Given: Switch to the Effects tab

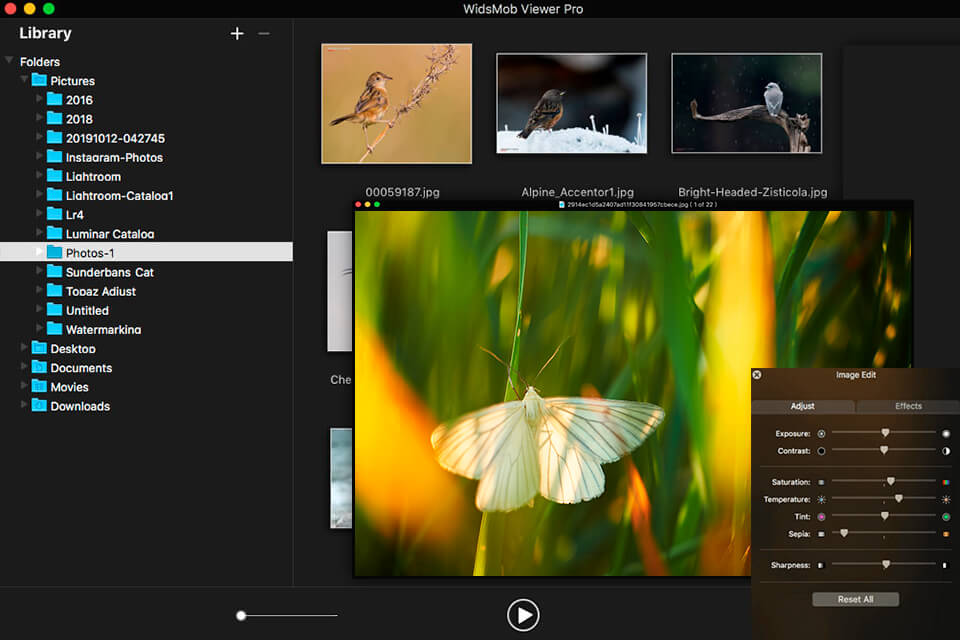Looking at the screenshot, I should [907, 406].
